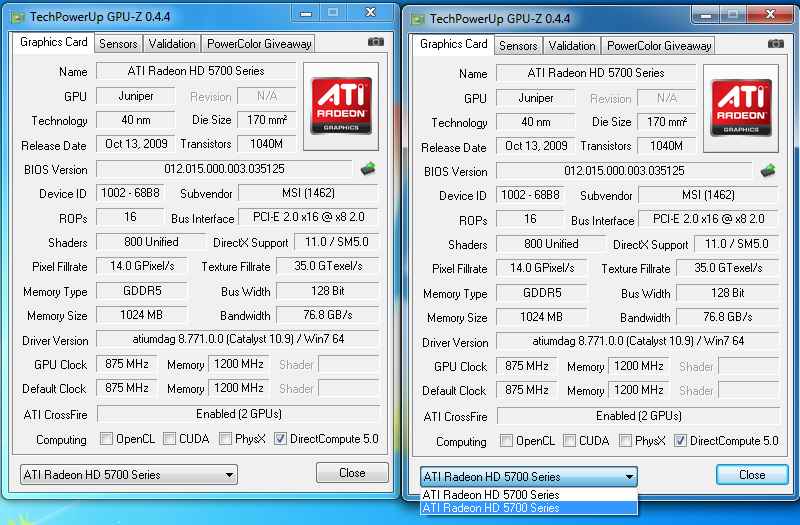Enable the OpenCL checkbox in left window
This screenshot has height=525, width=800.
(106, 439)
